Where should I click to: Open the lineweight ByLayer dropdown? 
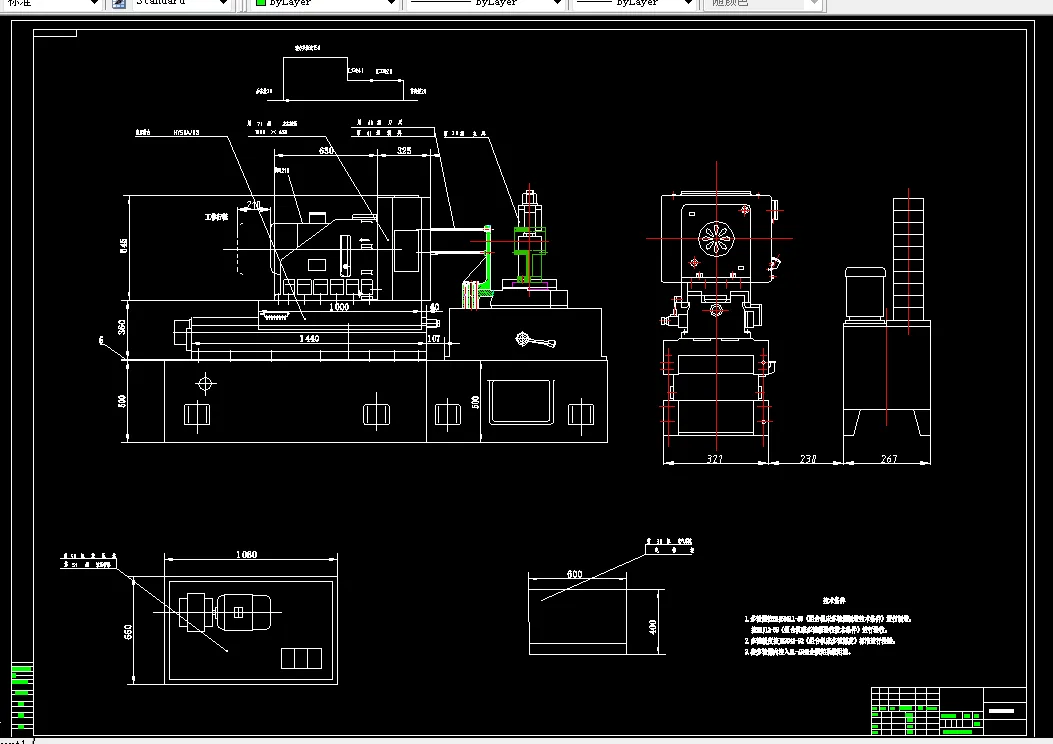point(635,3)
